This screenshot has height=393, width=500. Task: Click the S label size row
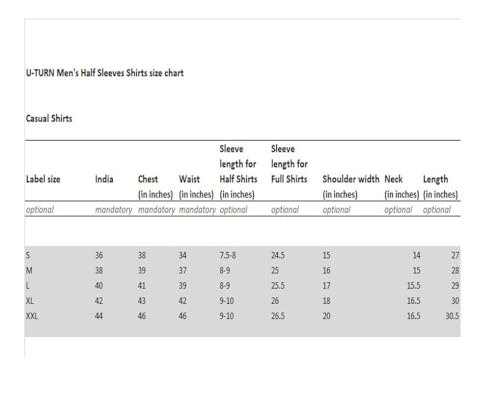pos(242,255)
